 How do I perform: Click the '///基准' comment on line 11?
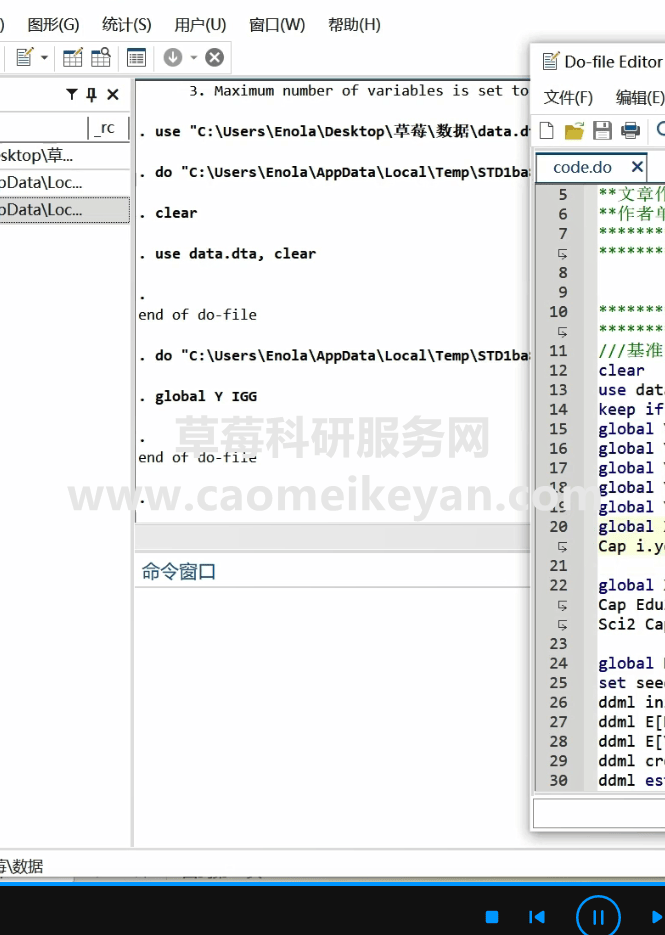(x=631, y=351)
